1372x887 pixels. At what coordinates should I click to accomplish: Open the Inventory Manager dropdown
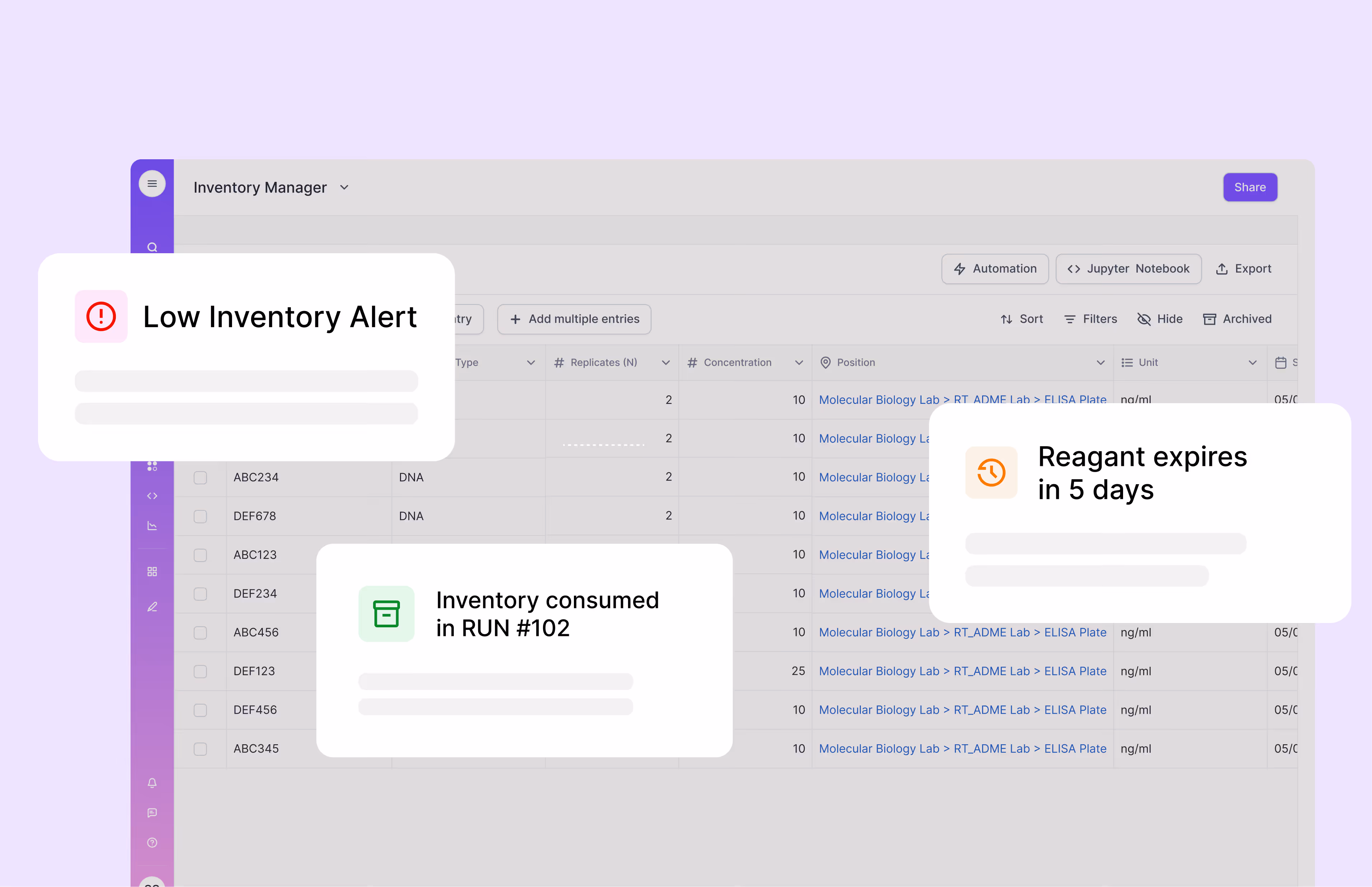click(344, 187)
